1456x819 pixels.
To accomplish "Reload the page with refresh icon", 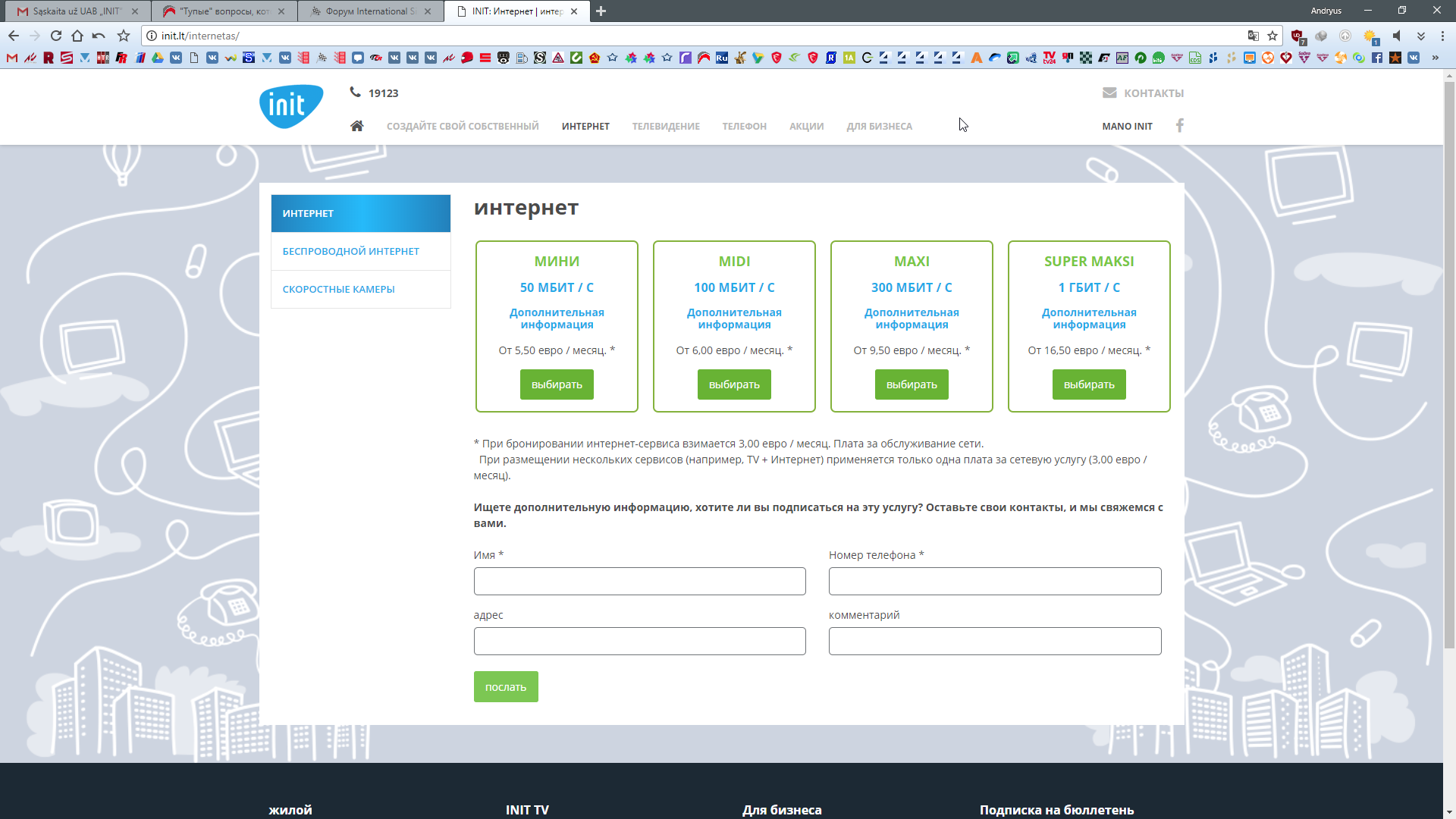I will [x=56, y=36].
